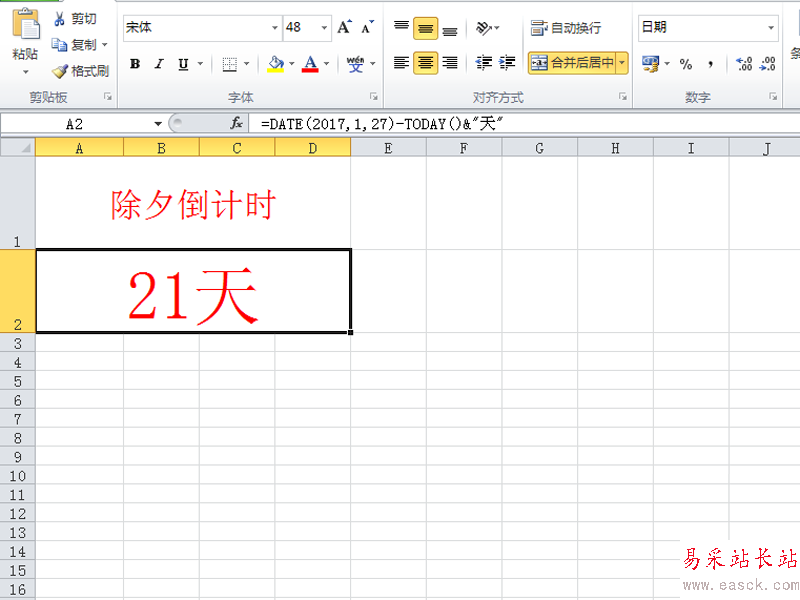Decrease font size with the small A icon

click(367, 27)
